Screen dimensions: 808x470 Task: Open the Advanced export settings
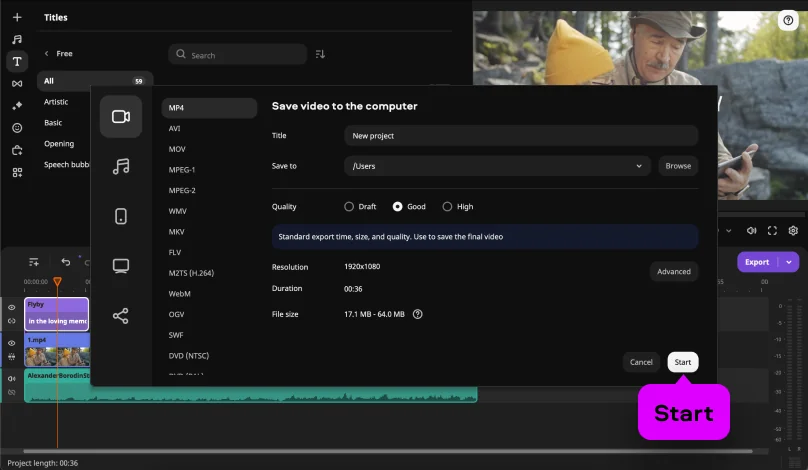coord(674,271)
